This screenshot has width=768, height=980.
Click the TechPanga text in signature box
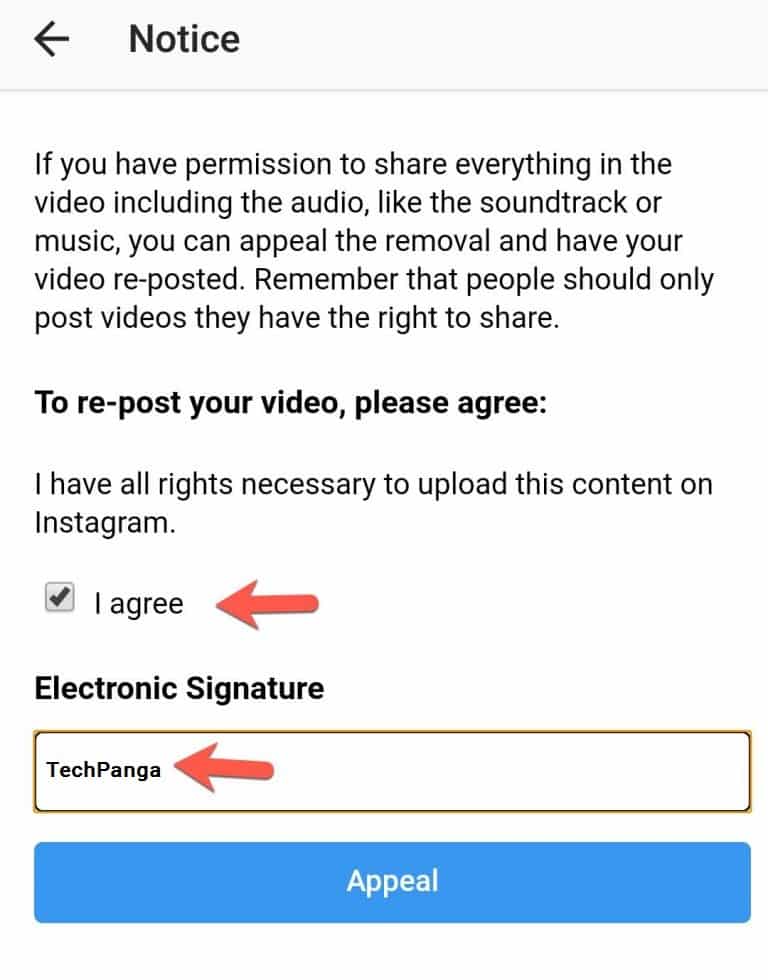(104, 770)
